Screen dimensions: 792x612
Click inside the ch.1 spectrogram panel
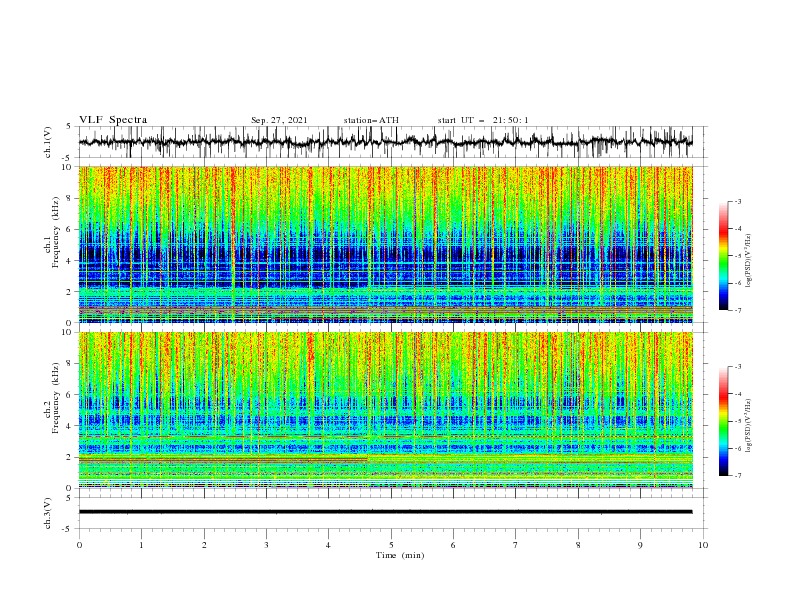[385, 244]
